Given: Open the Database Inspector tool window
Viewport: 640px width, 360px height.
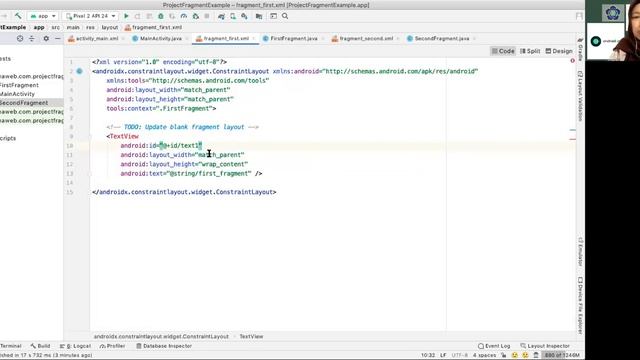Looking at the screenshot, I should [164, 346].
